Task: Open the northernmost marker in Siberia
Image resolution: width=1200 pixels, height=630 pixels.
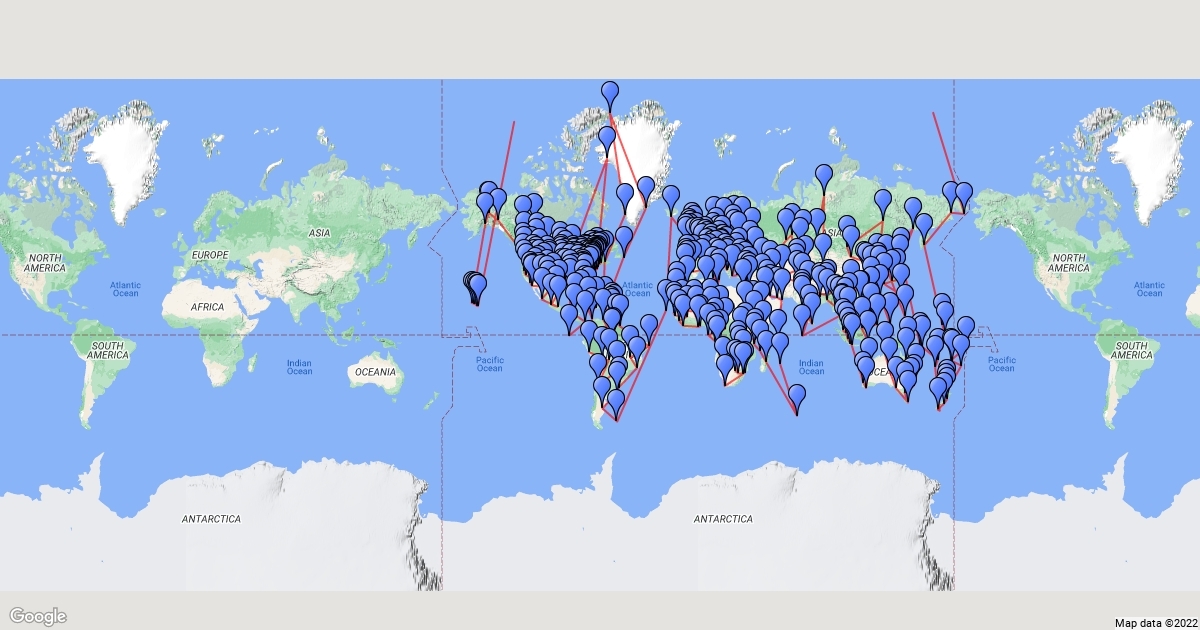Action: pyautogui.click(x=823, y=177)
